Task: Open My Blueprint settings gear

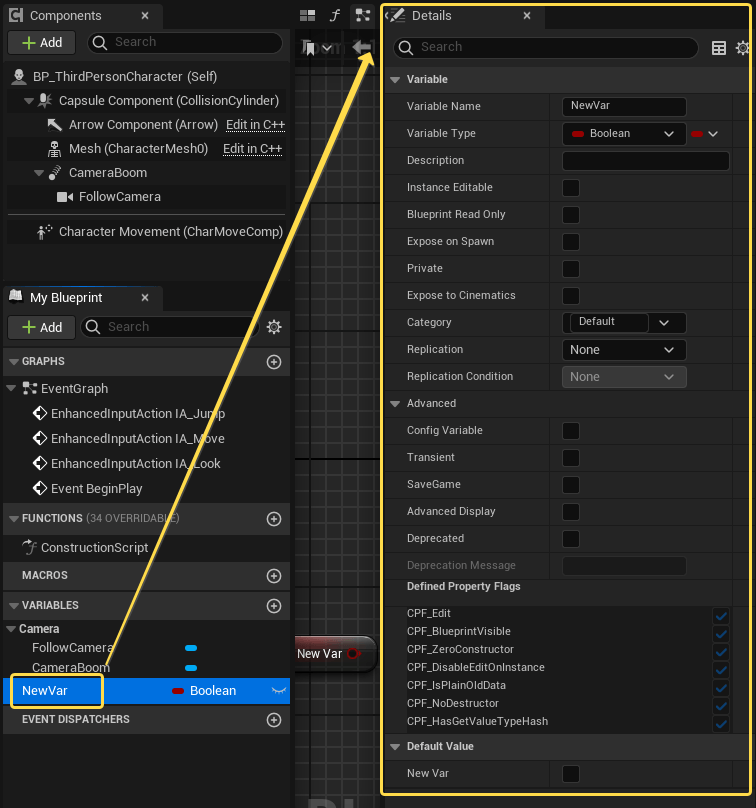Action: 274,327
